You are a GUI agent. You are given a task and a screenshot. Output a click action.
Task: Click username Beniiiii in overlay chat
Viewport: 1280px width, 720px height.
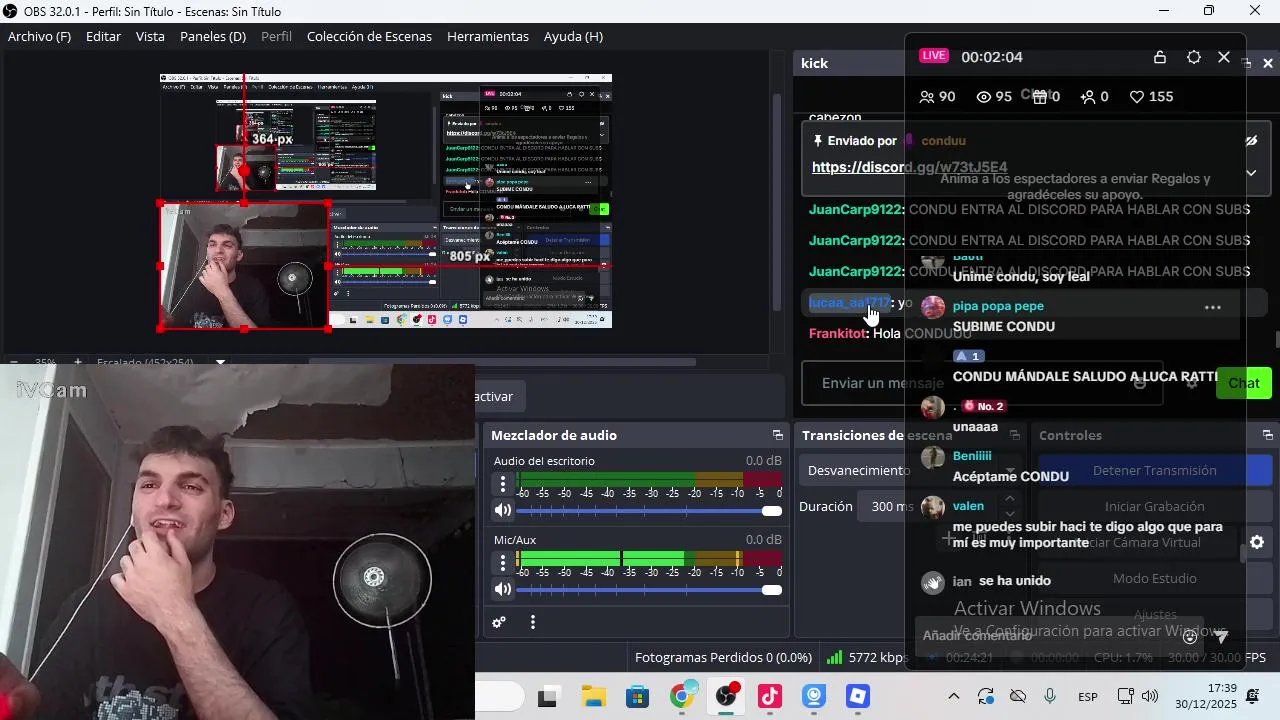[972, 456]
